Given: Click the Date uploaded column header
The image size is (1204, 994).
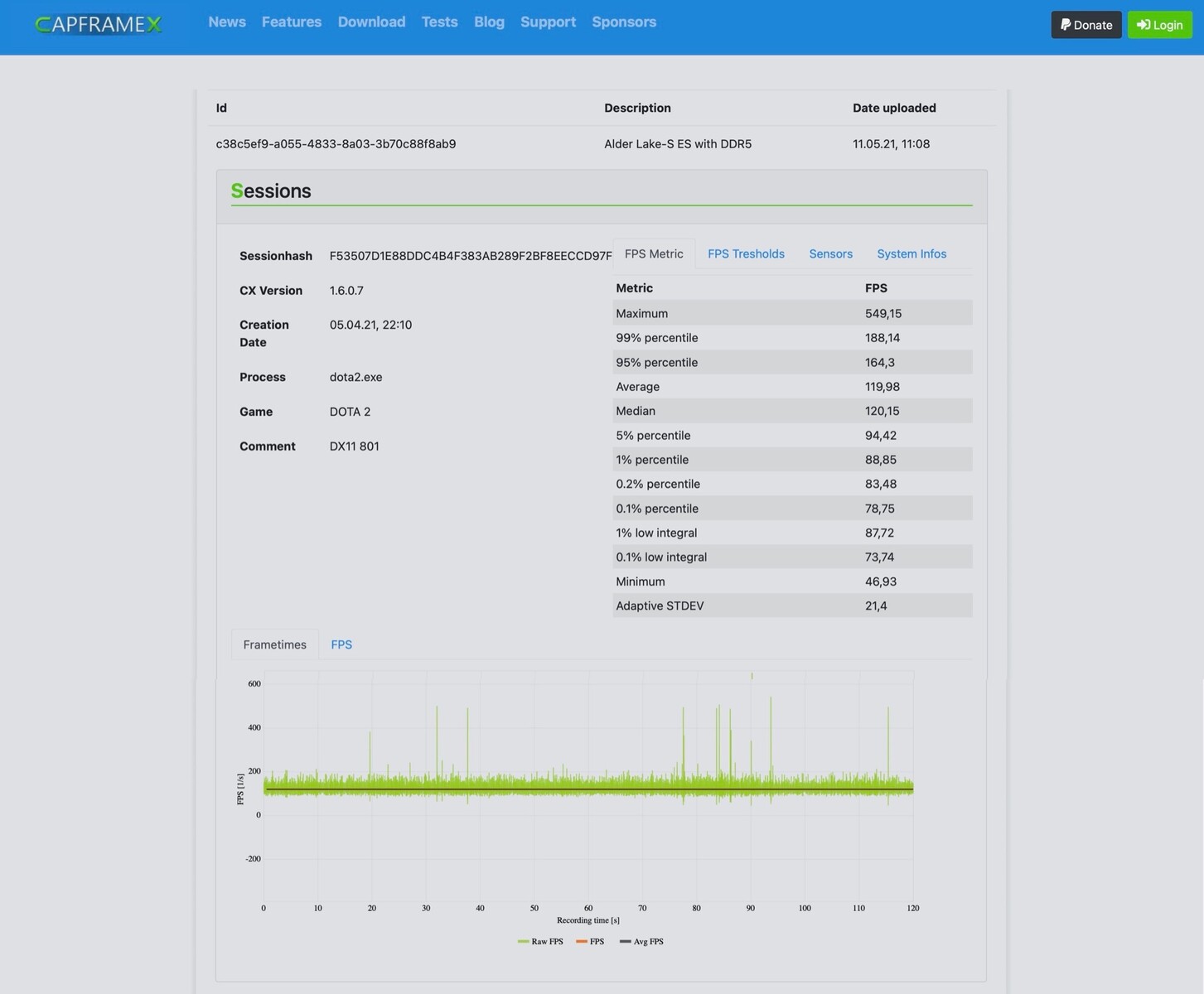Looking at the screenshot, I should coord(894,108).
